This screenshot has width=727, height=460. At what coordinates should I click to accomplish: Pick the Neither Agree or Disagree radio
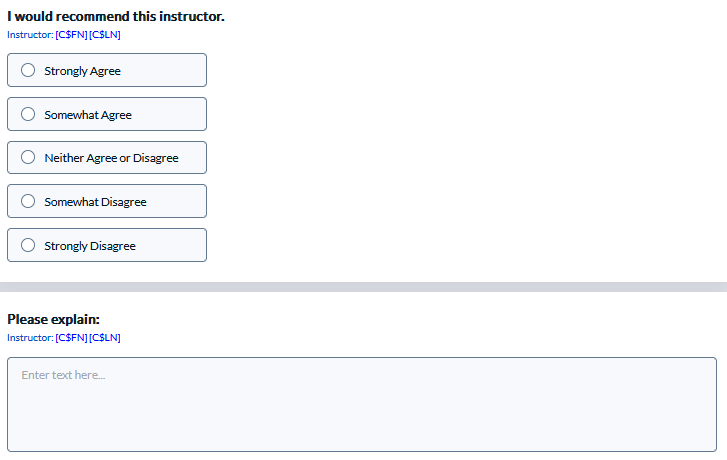pyautogui.click(x=28, y=157)
